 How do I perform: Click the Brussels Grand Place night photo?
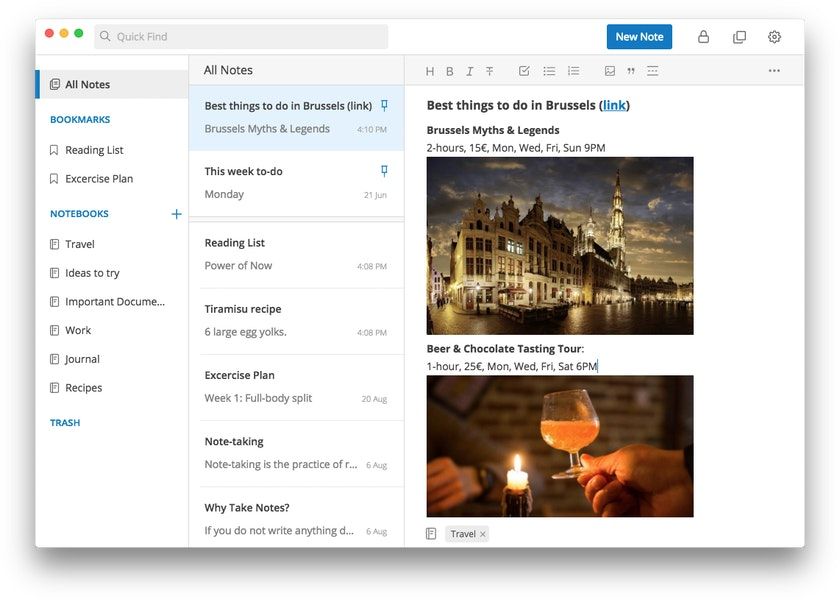[x=560, y=246]
